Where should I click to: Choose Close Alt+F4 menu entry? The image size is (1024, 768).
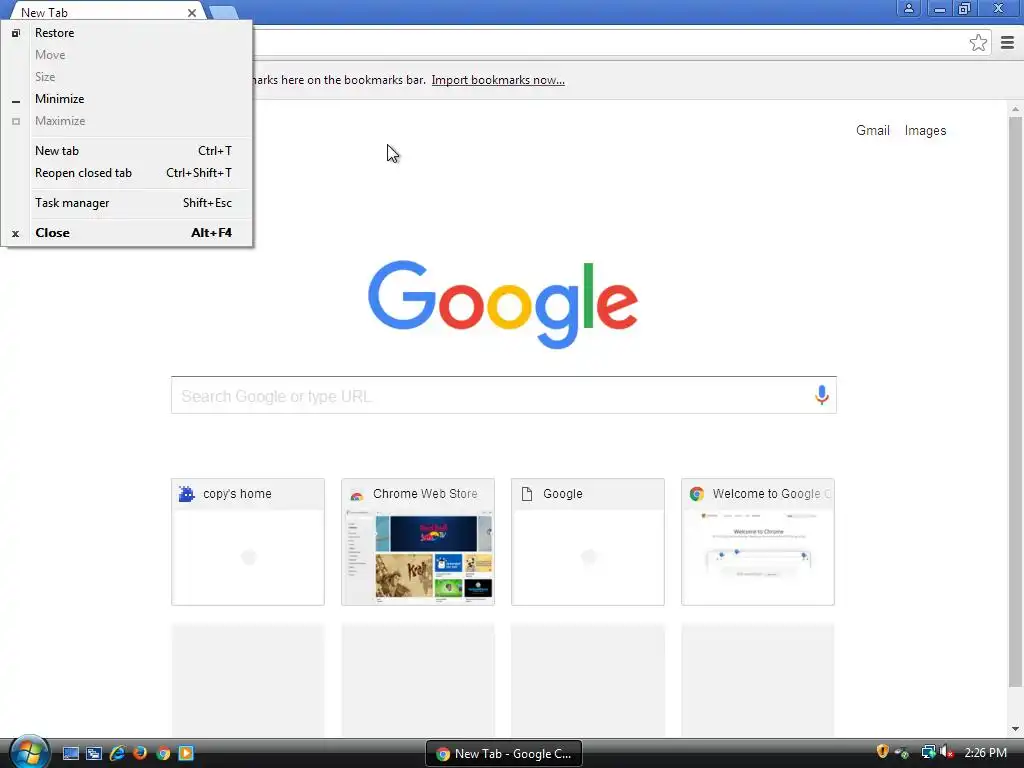pyautogui.click(x=127, y=233)
